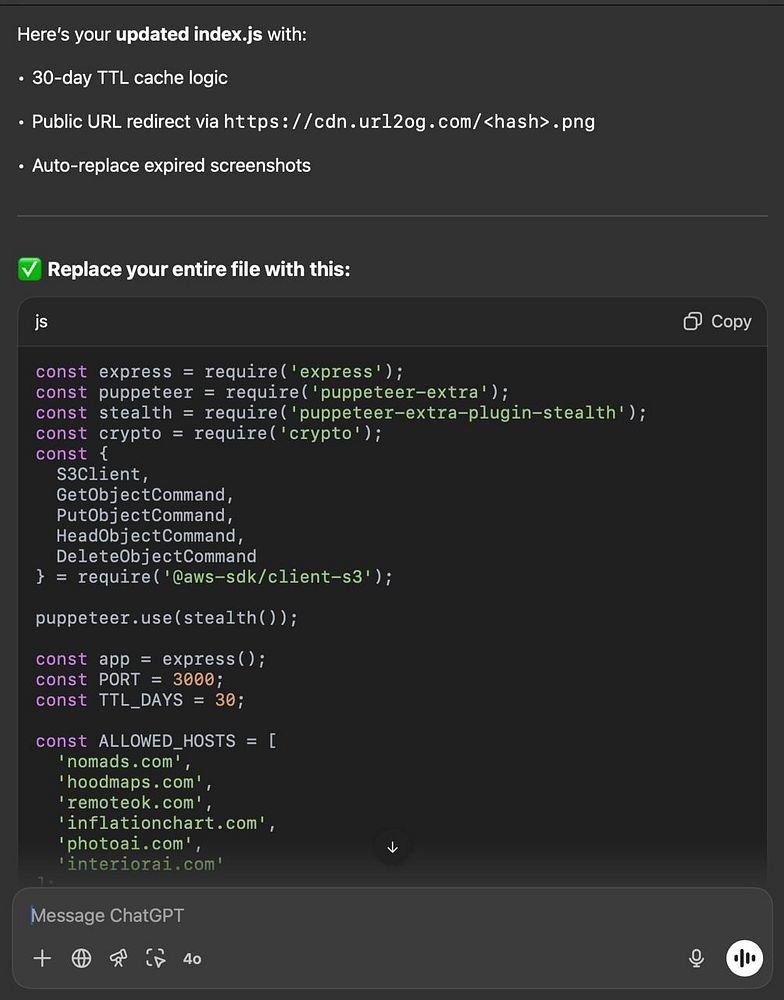Enable the telescope deep research tool

click(118, 958)
